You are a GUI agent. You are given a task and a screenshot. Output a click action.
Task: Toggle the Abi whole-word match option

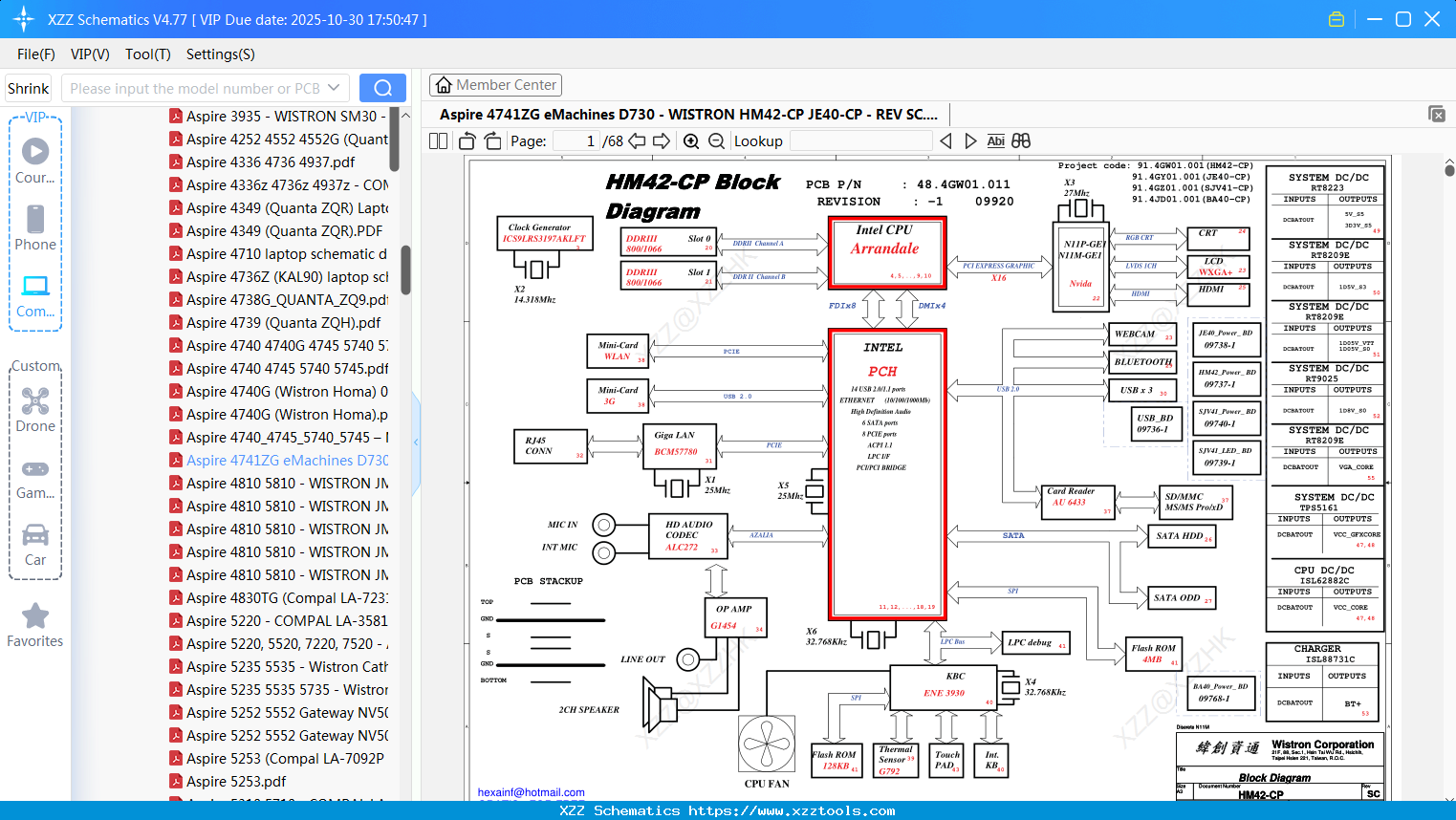point(995,140)
